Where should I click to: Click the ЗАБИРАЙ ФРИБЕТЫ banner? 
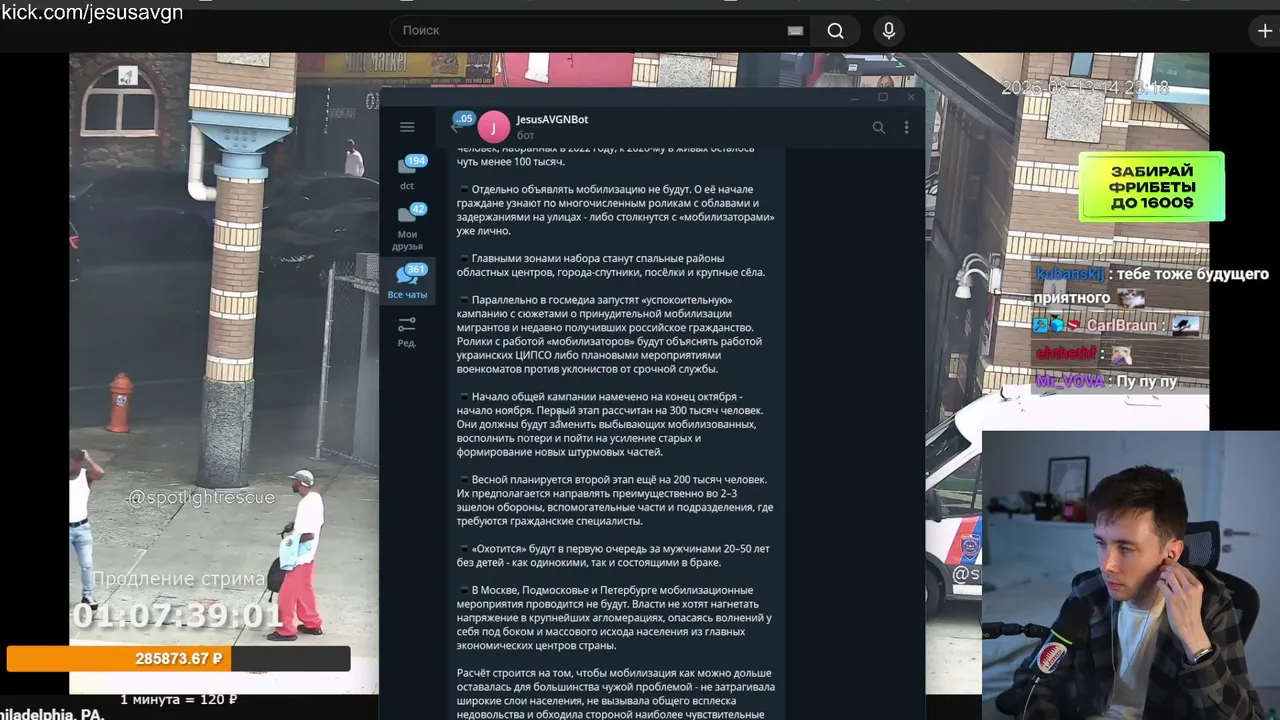(x=1151, y=187)
